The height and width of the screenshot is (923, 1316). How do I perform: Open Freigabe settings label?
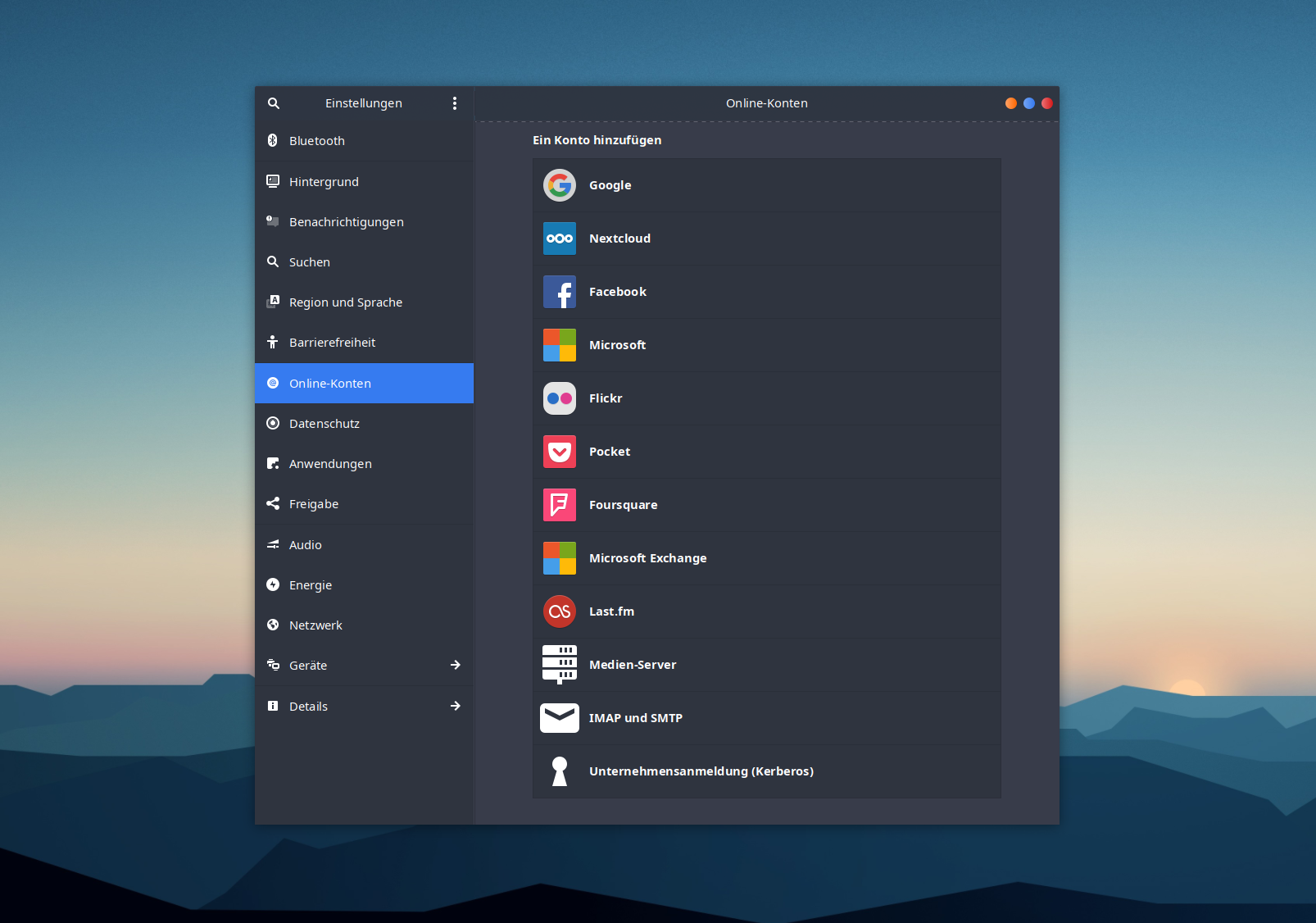pyautogui.click(x=314, y=504)
